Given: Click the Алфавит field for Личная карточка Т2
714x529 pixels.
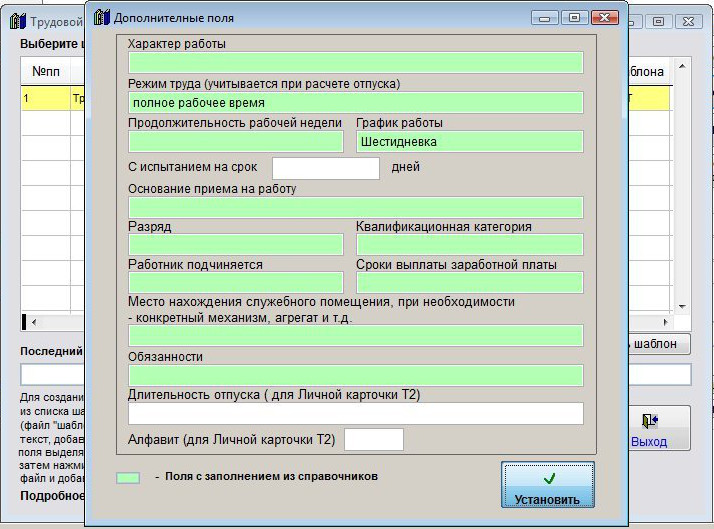Looking at the screenshot, I should point(374,440).
